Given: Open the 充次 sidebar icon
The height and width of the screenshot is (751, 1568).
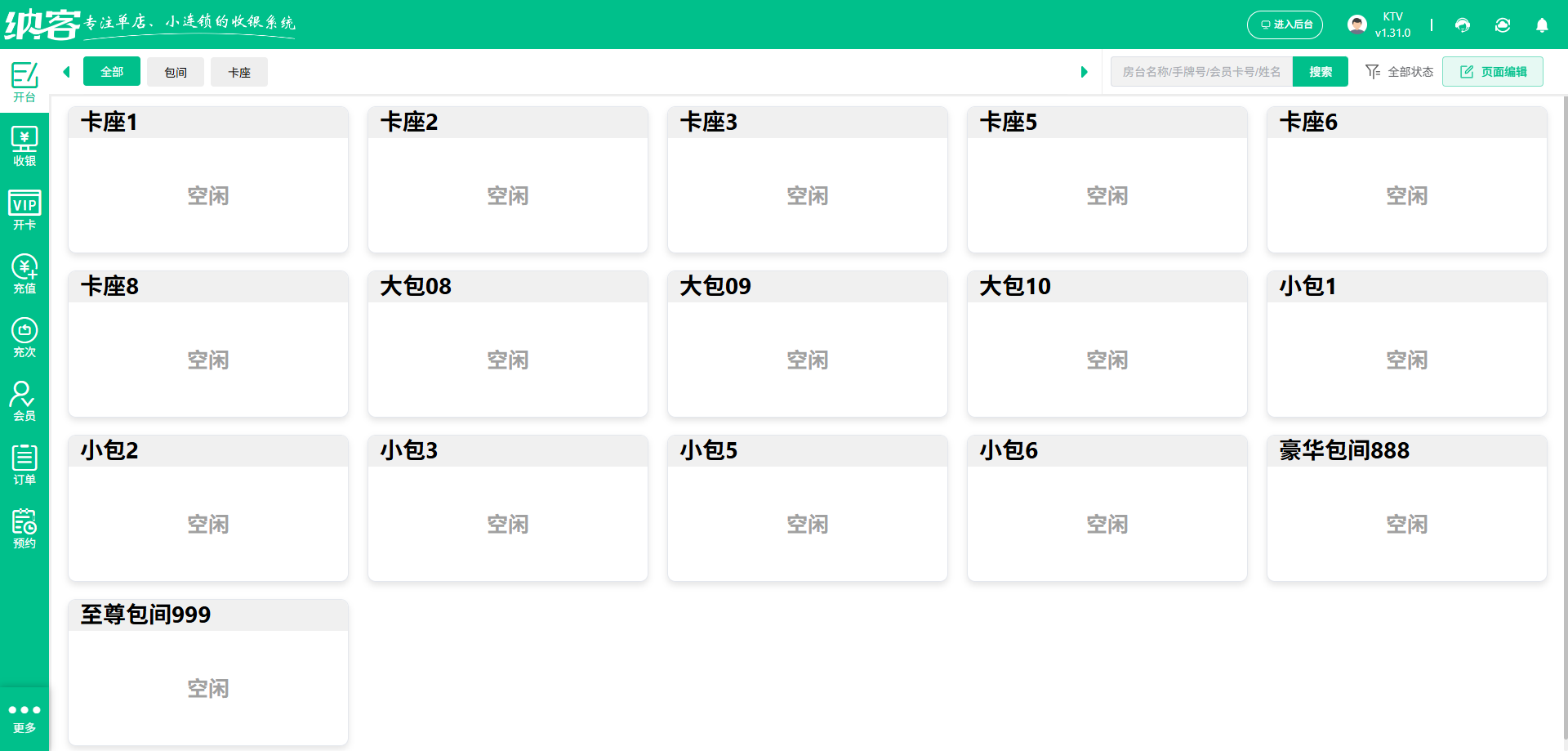Looking at the screenshot, I should coord(24,336).
